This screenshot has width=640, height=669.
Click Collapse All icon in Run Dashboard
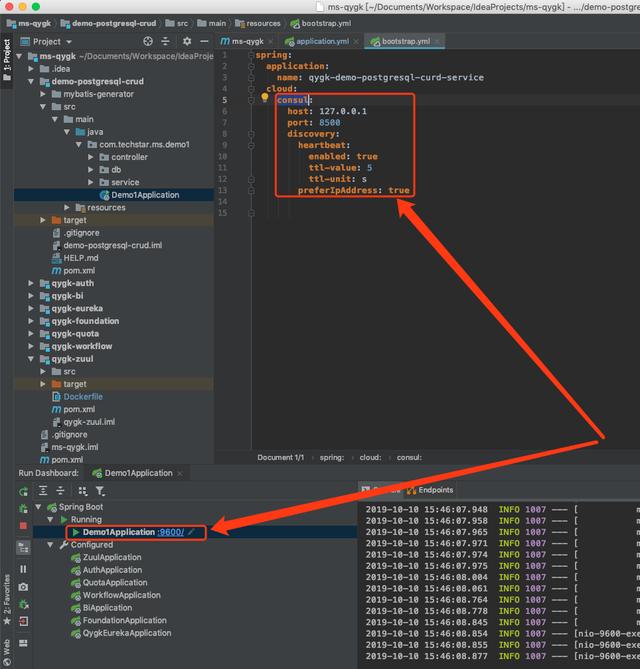pyautogui.click(x=60, y=491)
